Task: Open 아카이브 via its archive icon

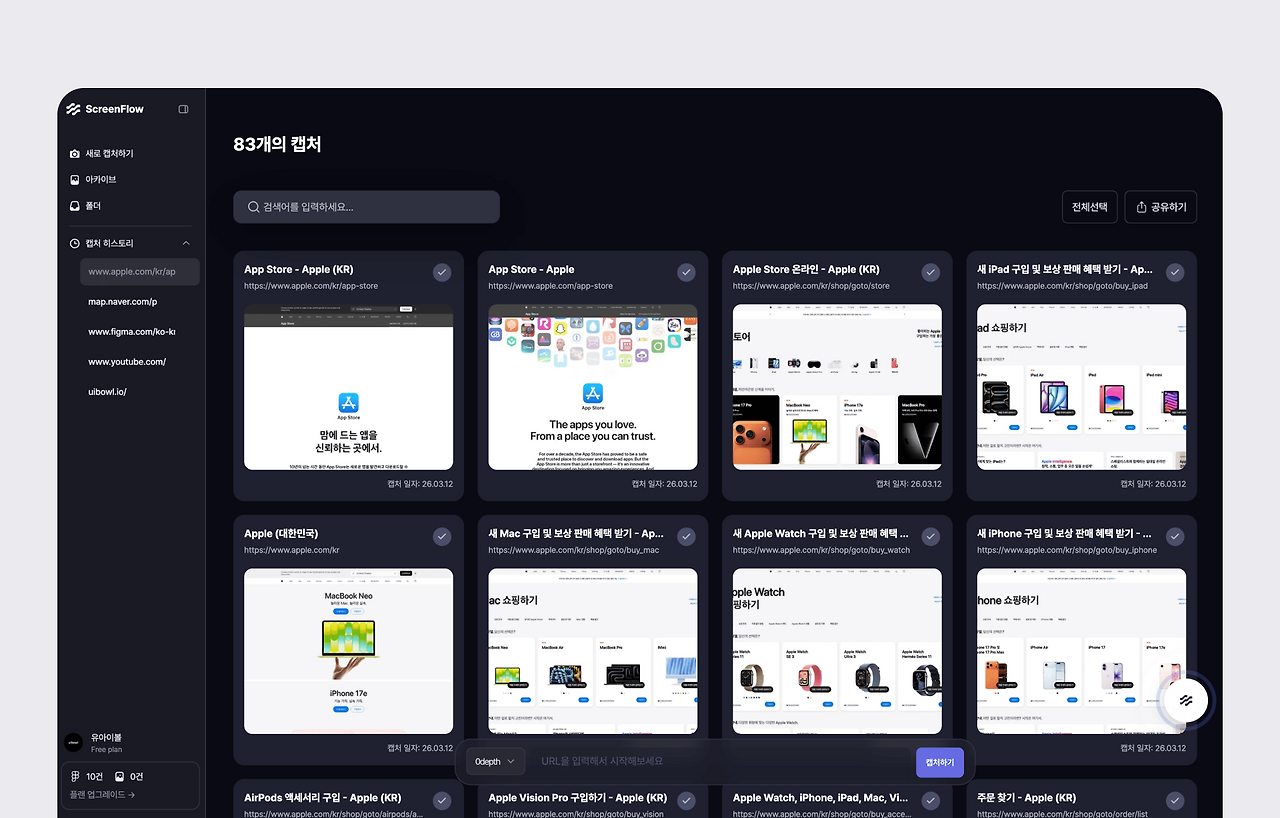Action: [75, 180]
